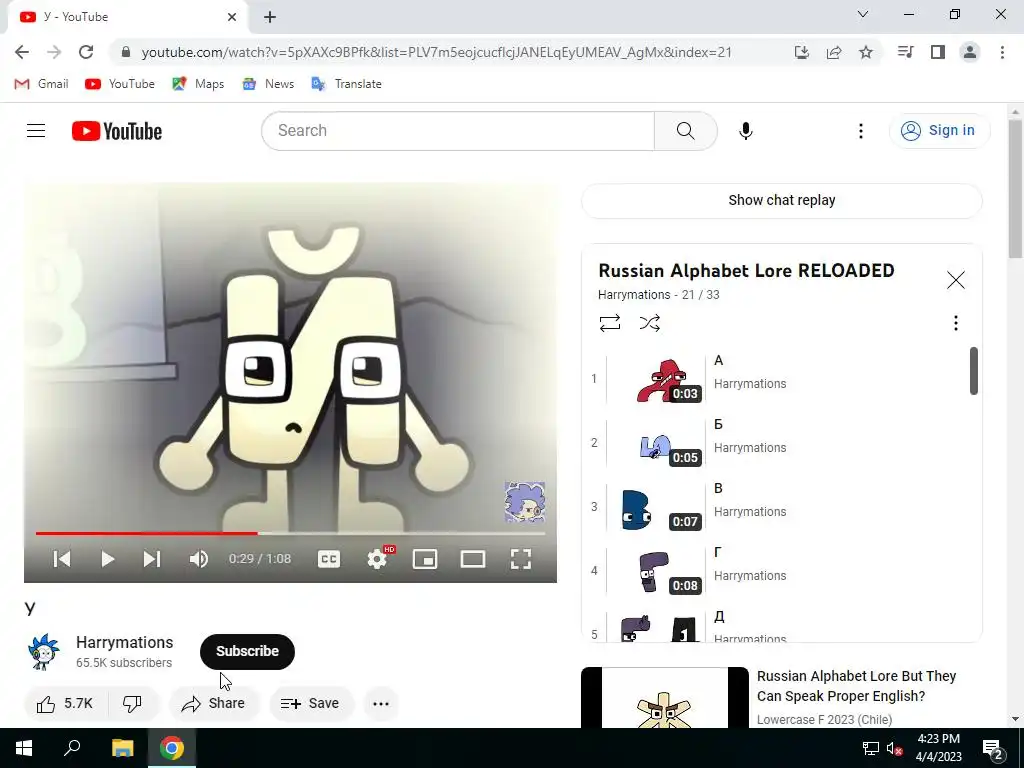
Task: Install app icon in address bar
Action: click(x=802, y=52)
